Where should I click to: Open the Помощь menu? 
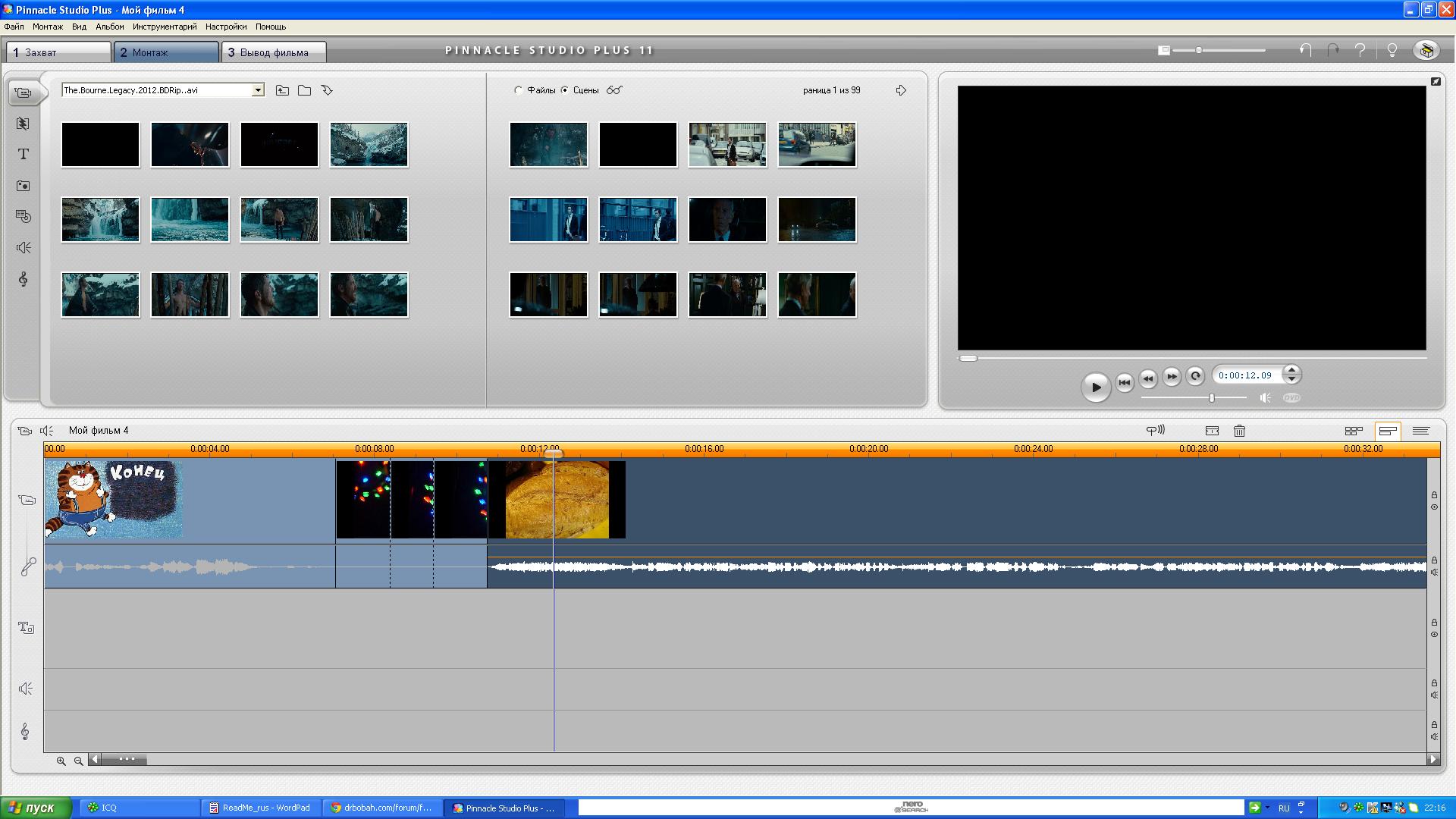coord(271,27)
